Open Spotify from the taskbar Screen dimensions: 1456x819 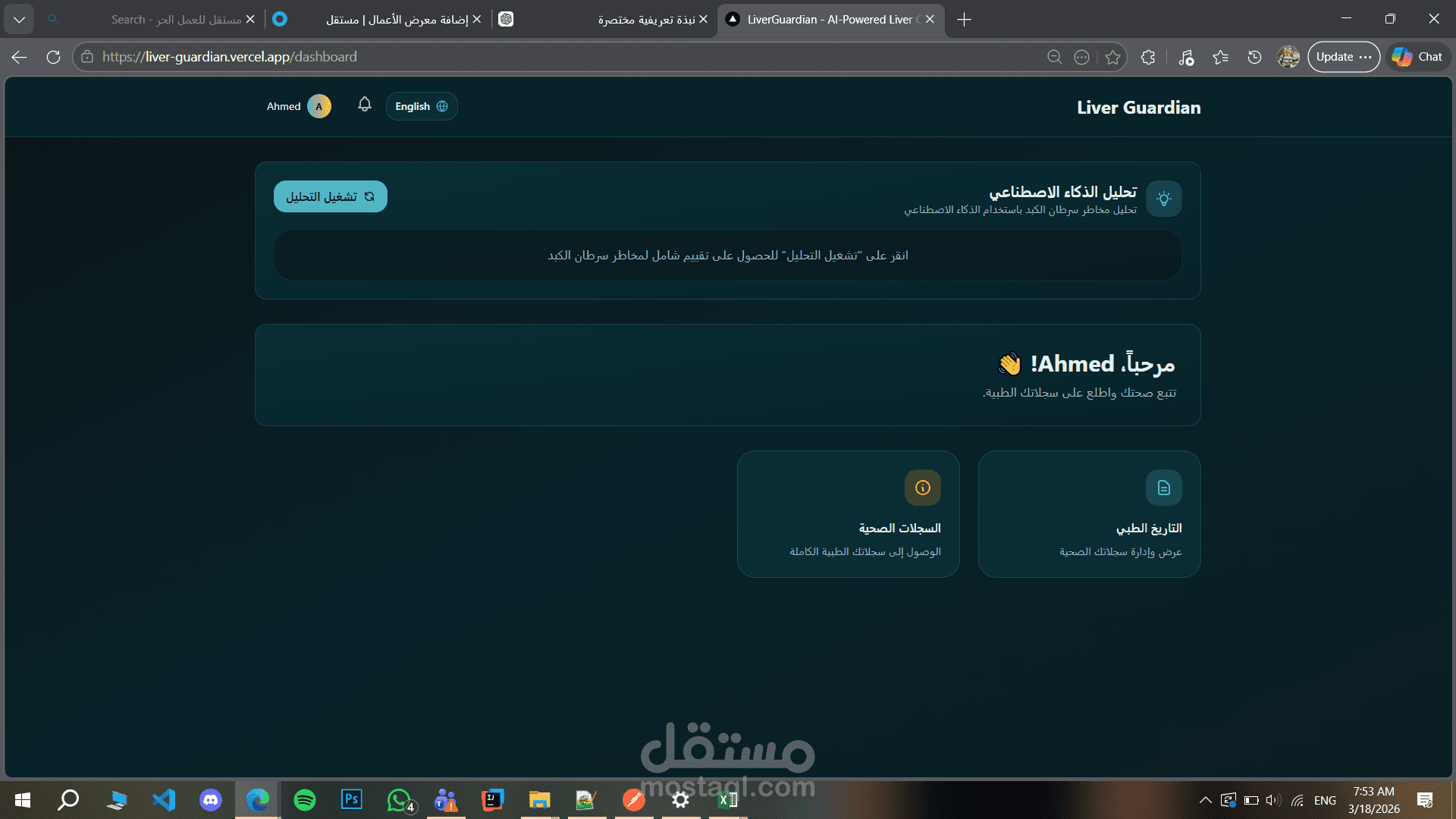[305, 800]
